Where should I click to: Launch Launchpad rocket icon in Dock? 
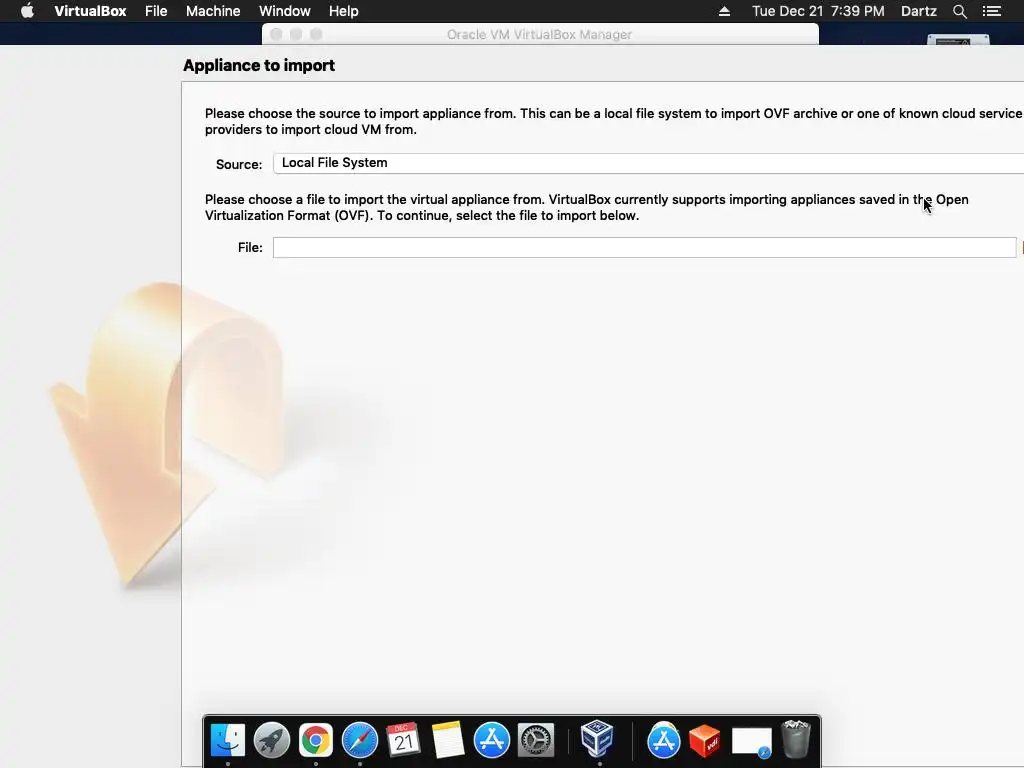[272, 741]
